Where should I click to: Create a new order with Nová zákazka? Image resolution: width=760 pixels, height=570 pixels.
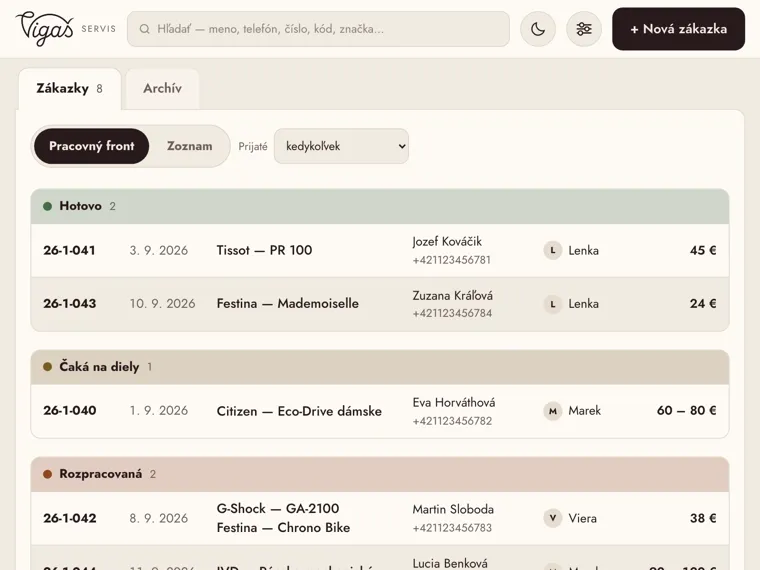pyautogui.click(x=678, y=29)
